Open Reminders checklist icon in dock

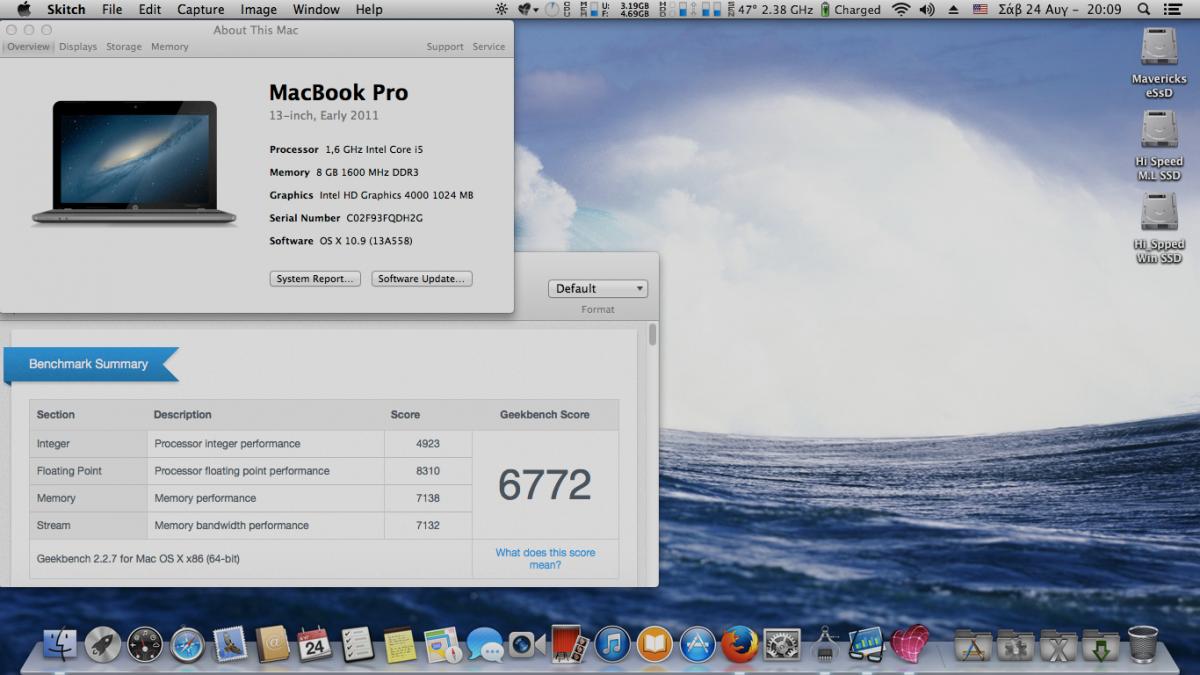pyautogui.click(x=357, y=645)
